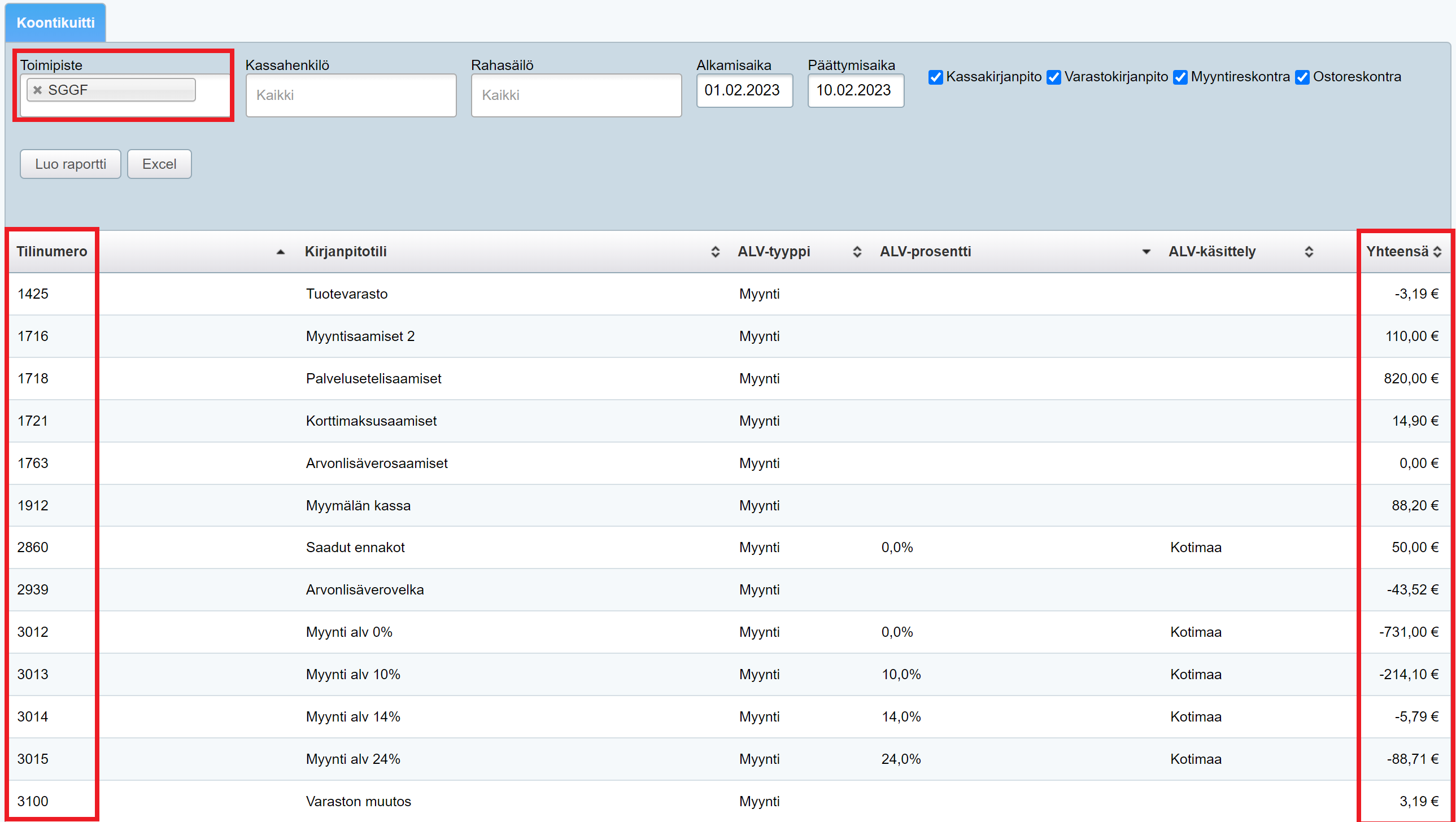Remove the SGGF tag with x icon
1456x822 pixels.
pyautogui.click(x=37, y=90)
